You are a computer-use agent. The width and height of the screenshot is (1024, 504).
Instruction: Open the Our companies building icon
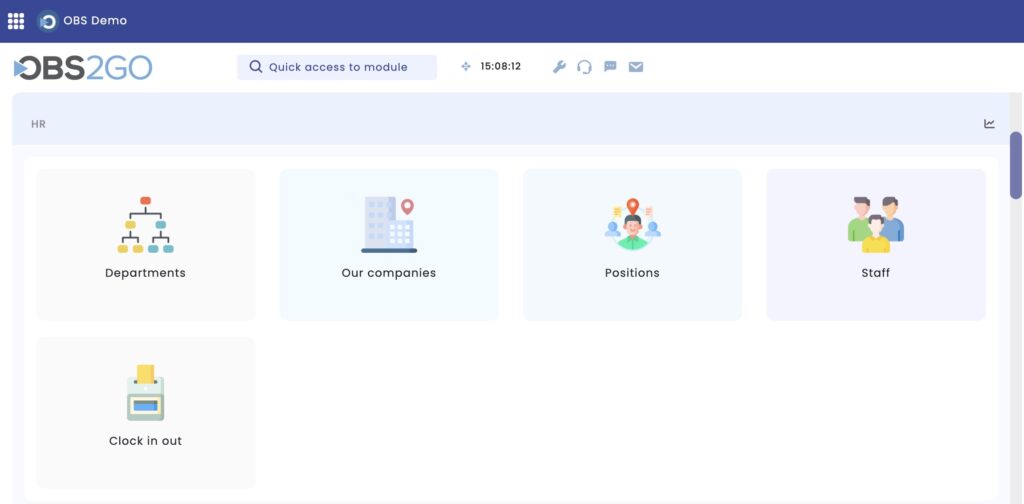(389, 225)
